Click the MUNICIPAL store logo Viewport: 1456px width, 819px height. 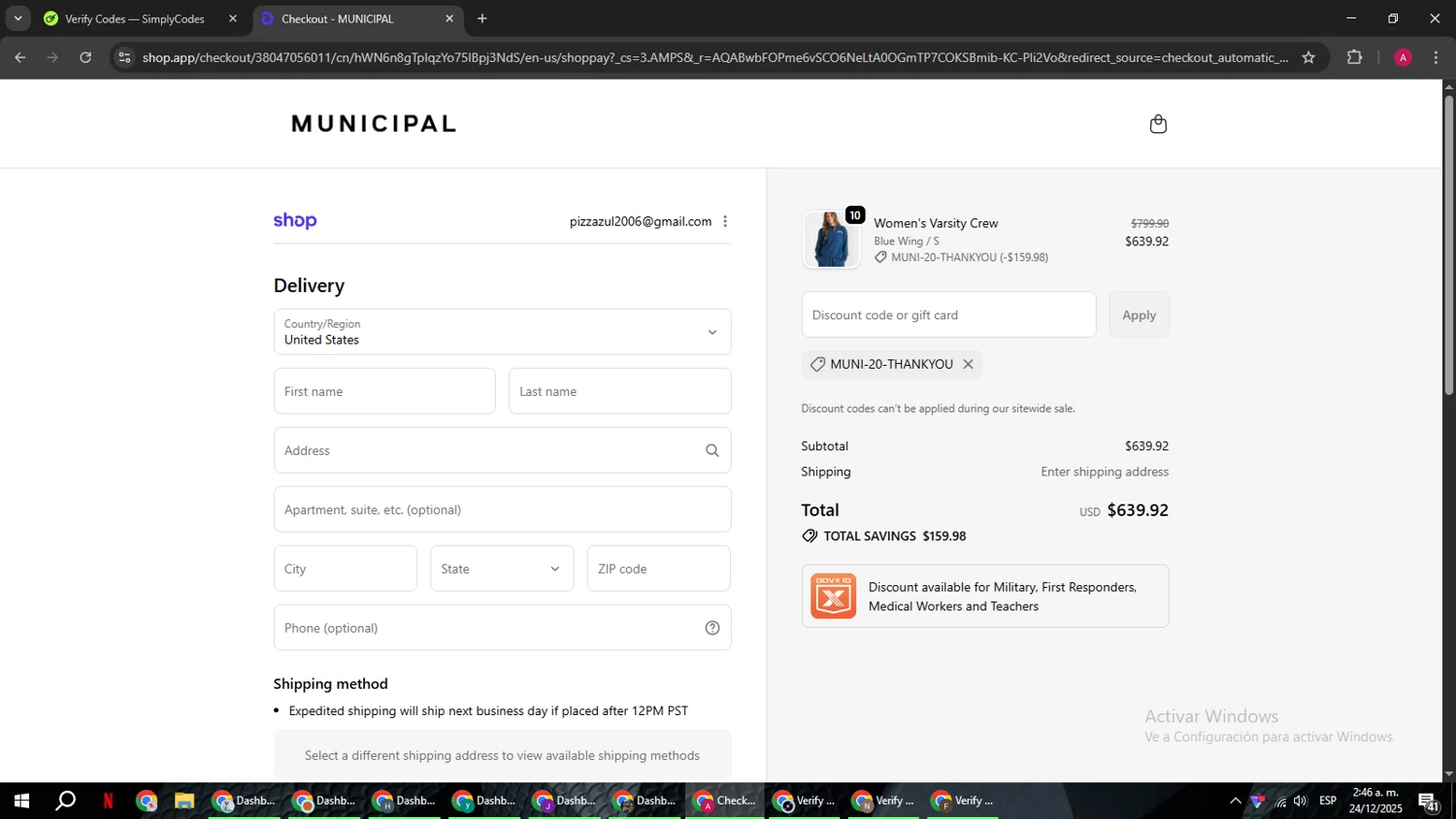[374, 123]
